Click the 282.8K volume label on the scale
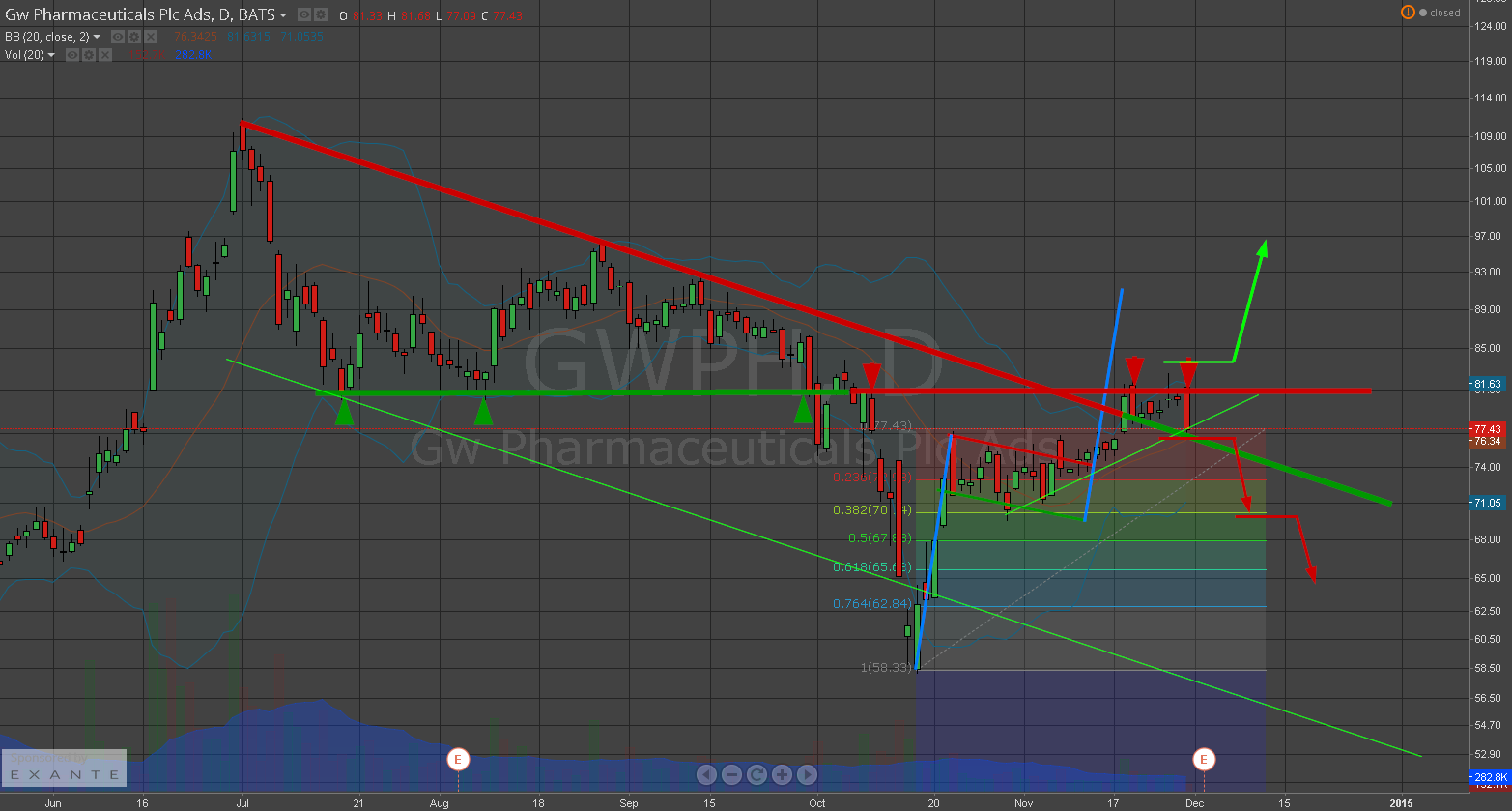 (1489, 777)
